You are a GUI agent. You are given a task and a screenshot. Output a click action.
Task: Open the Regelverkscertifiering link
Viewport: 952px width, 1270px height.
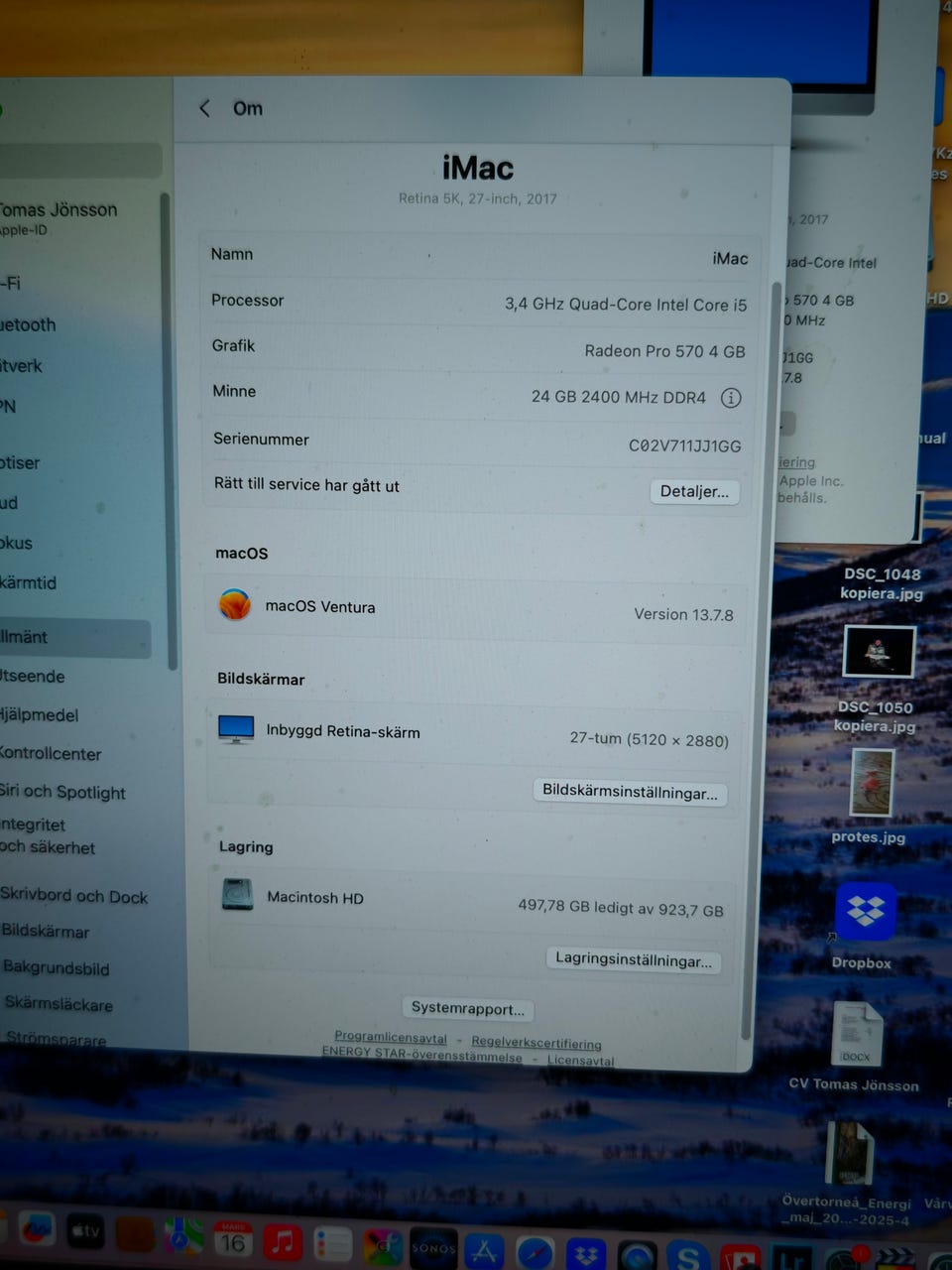click(536, 1042)
